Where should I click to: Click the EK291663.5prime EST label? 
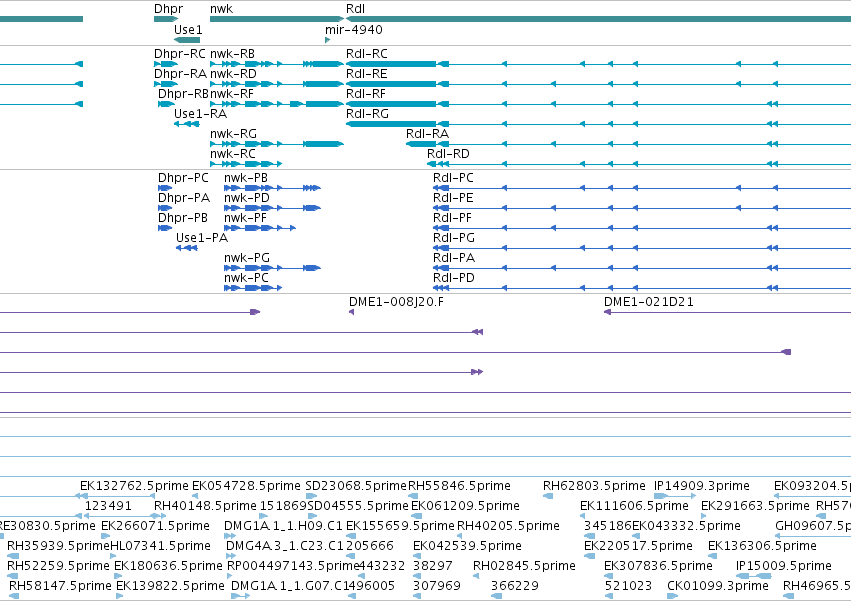pyautogui.click(x=755, y=506)
